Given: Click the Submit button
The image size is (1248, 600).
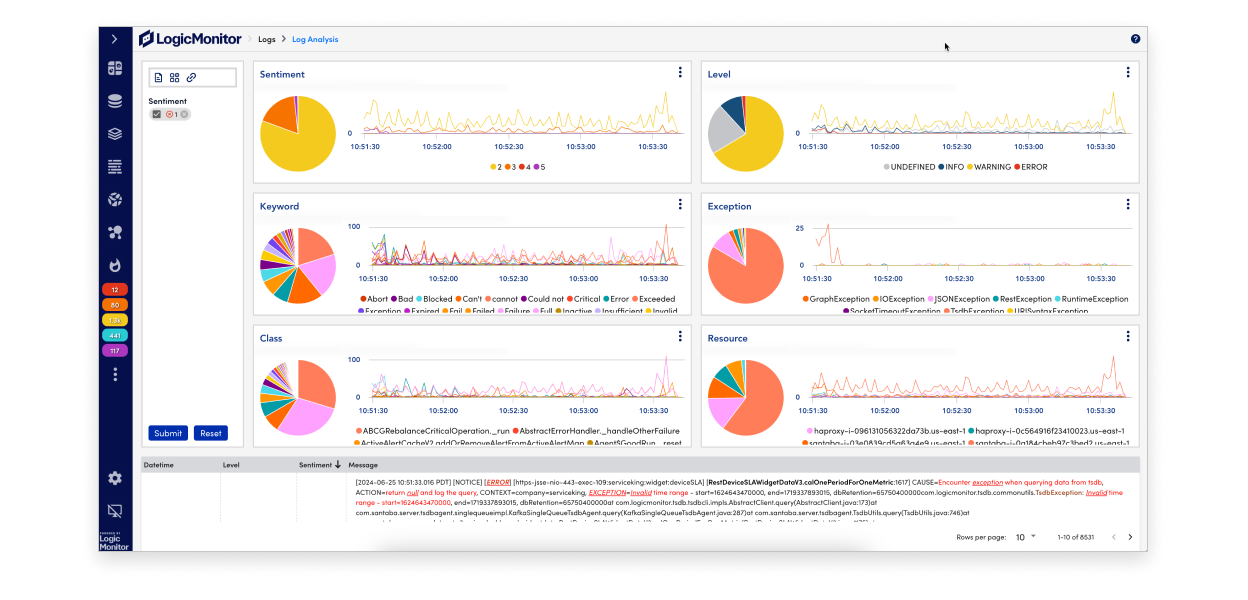Looking at the screenshot, I should pyautogui.click(x=168, y=433).
